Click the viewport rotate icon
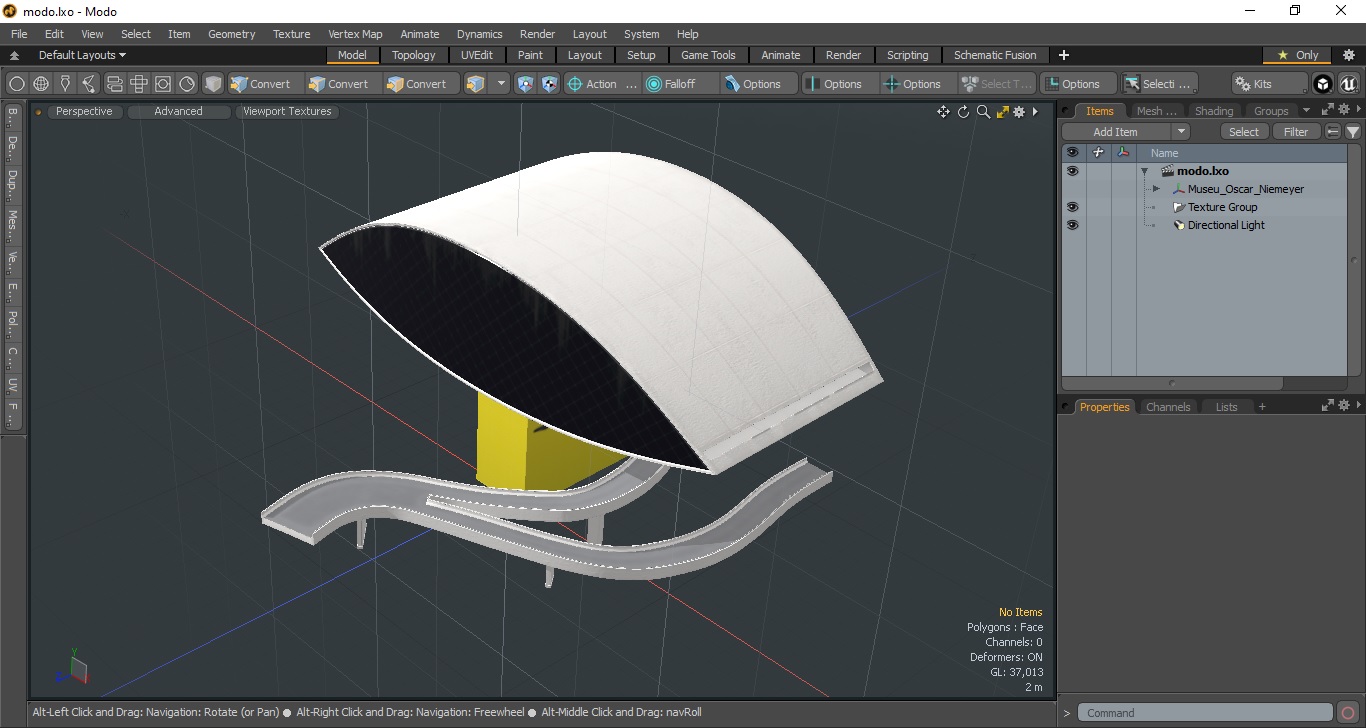 pyautogui.click(x=964, y=112)
